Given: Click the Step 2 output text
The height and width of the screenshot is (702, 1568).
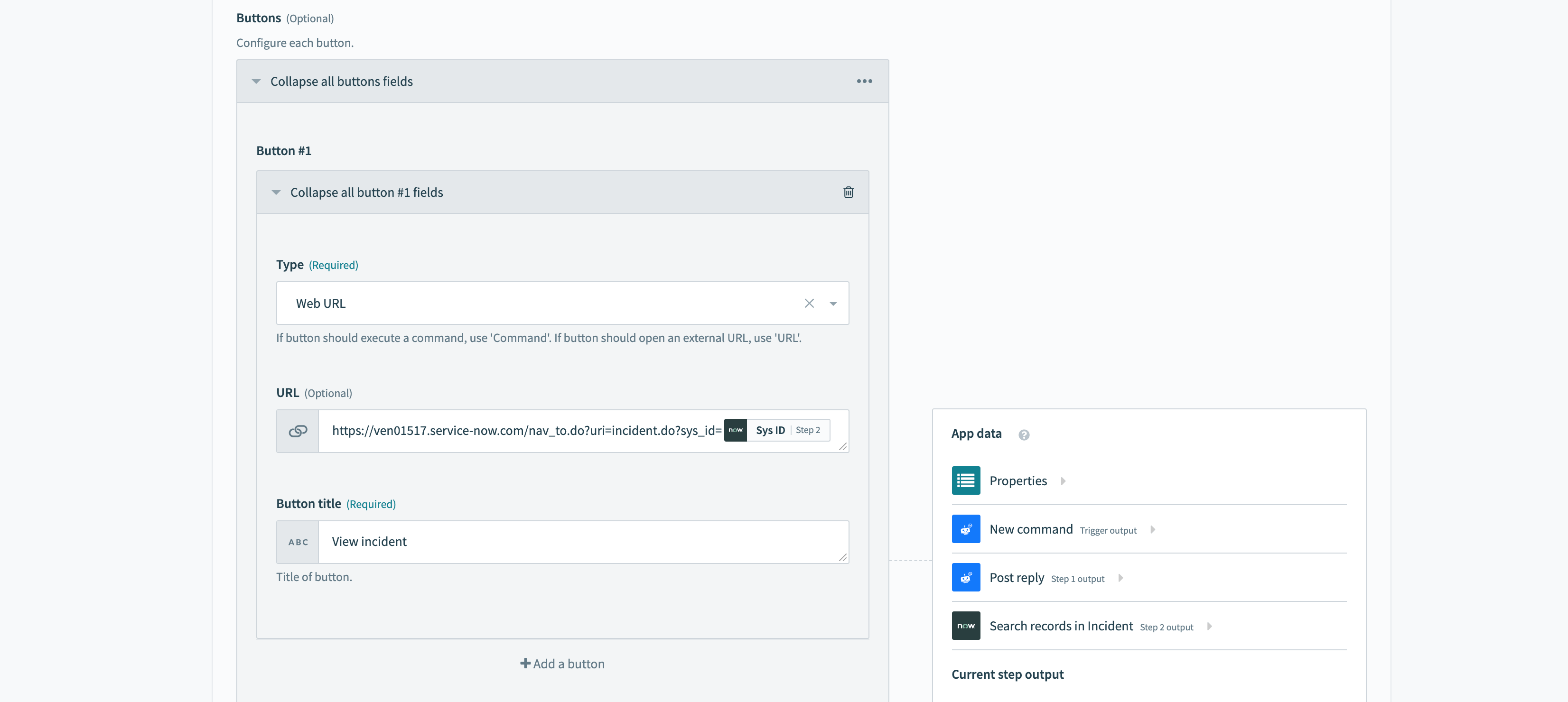Looking at the screenshot, I should coord(1166,627).
